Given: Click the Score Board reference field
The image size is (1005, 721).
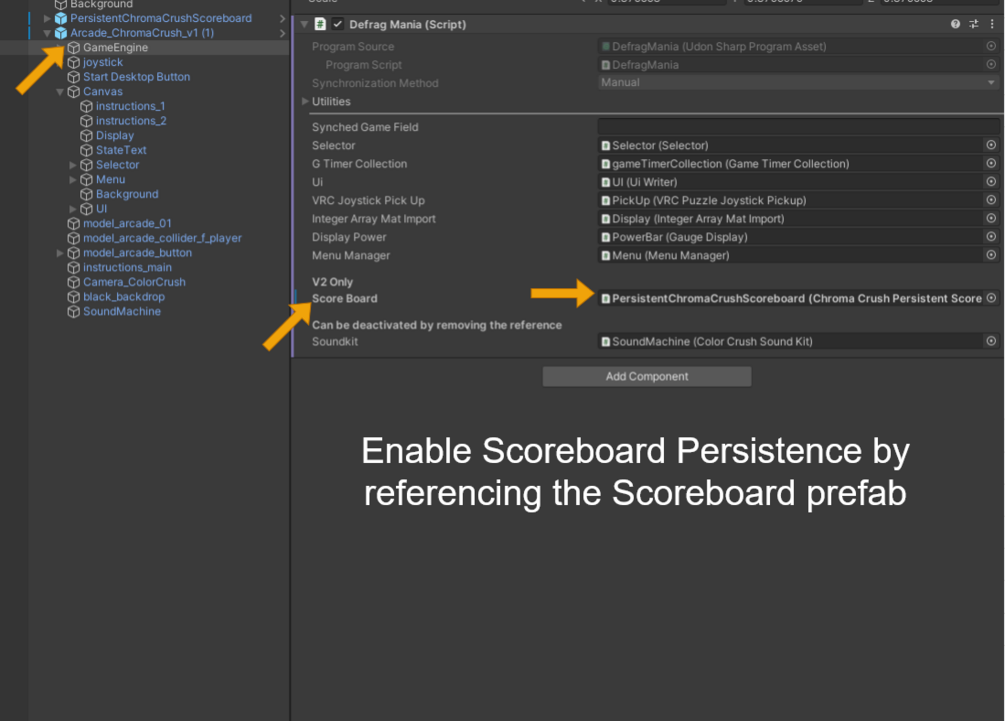Looking at the screenshot, I should tap(790, 298).
